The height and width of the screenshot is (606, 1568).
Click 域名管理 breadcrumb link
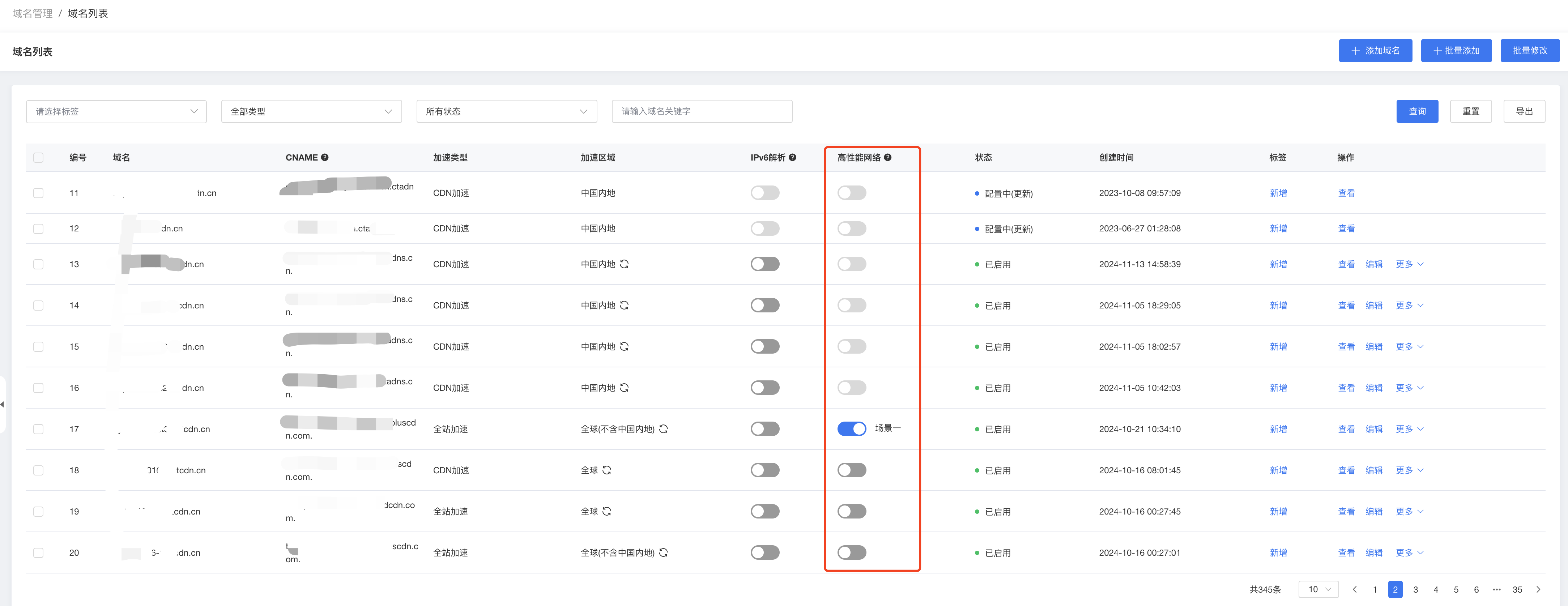pos(32,13)
